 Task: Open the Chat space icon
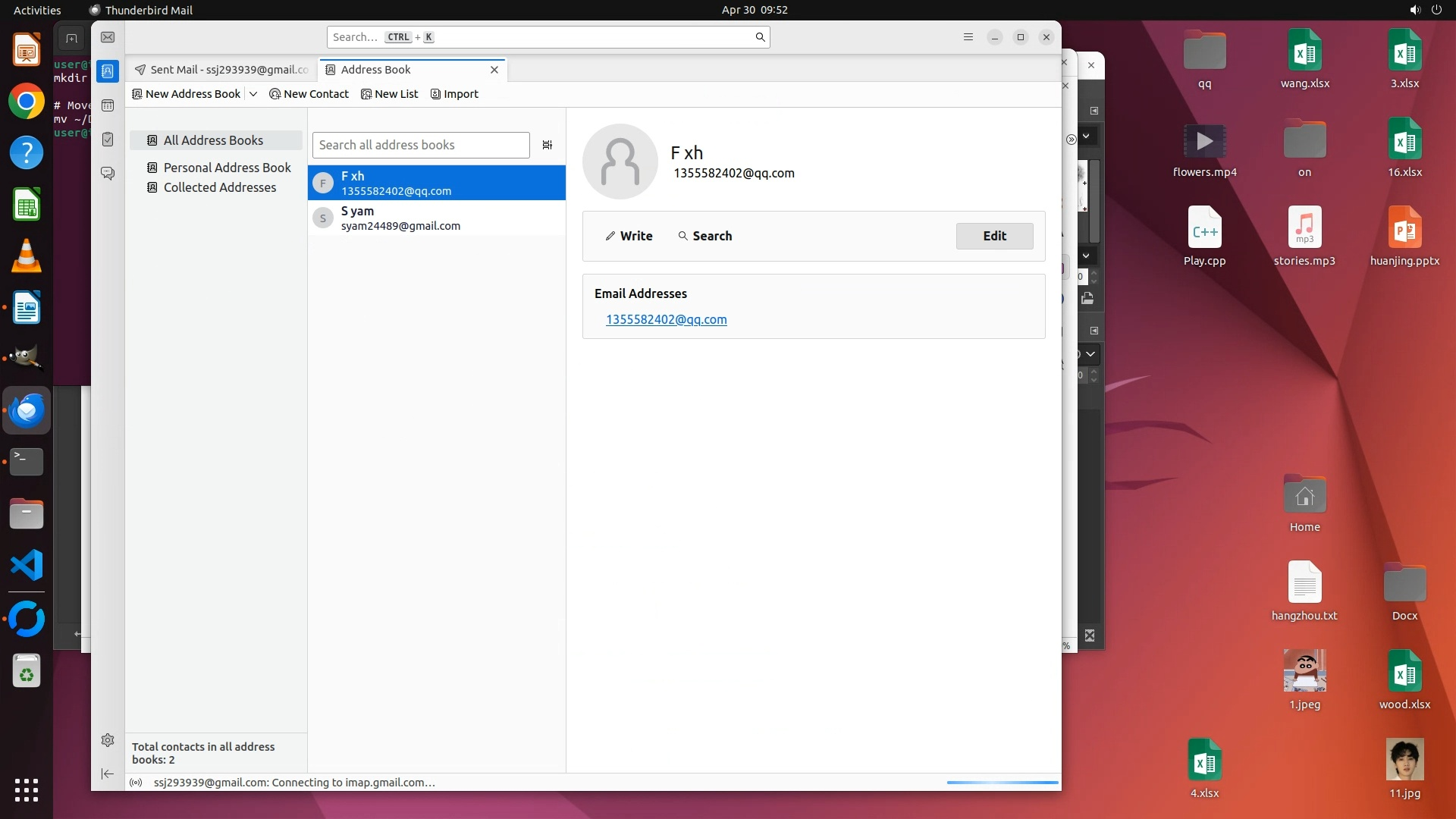[x=108, y=174]
